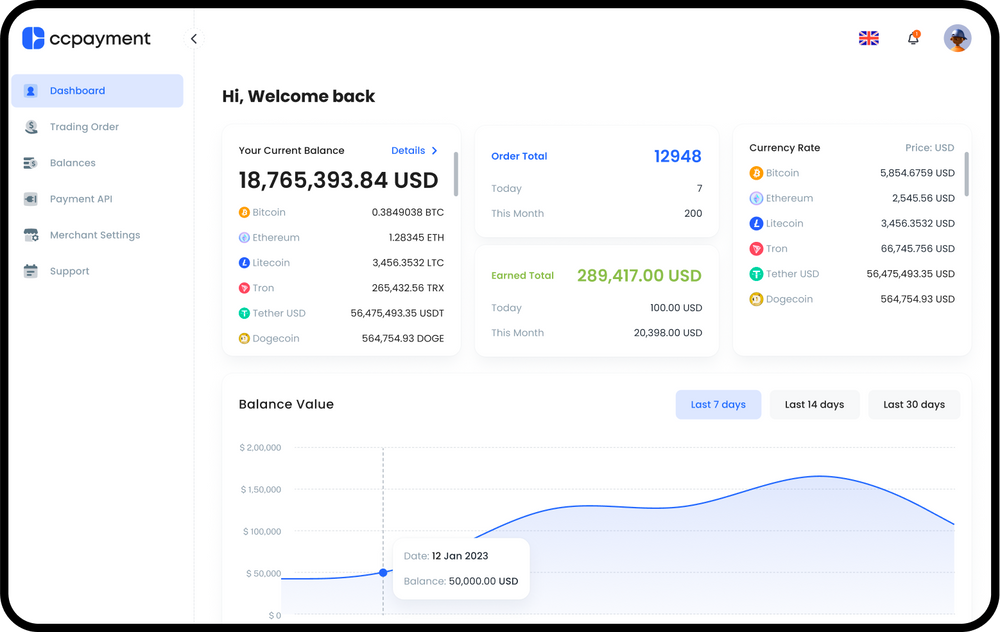Click the Tron icon in Current Balance
This screenshot has height=632, width=1000.
[244, 288]
